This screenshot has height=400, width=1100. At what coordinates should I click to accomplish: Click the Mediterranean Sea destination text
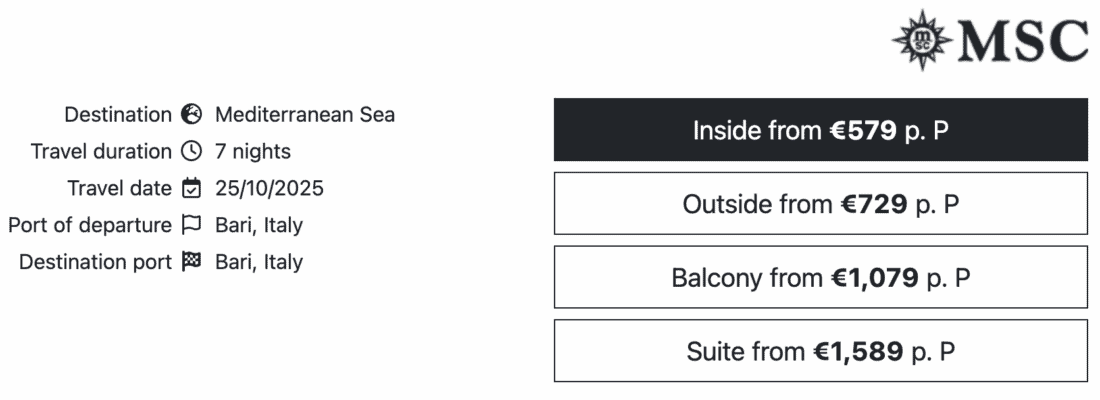[x=305, y=115]
